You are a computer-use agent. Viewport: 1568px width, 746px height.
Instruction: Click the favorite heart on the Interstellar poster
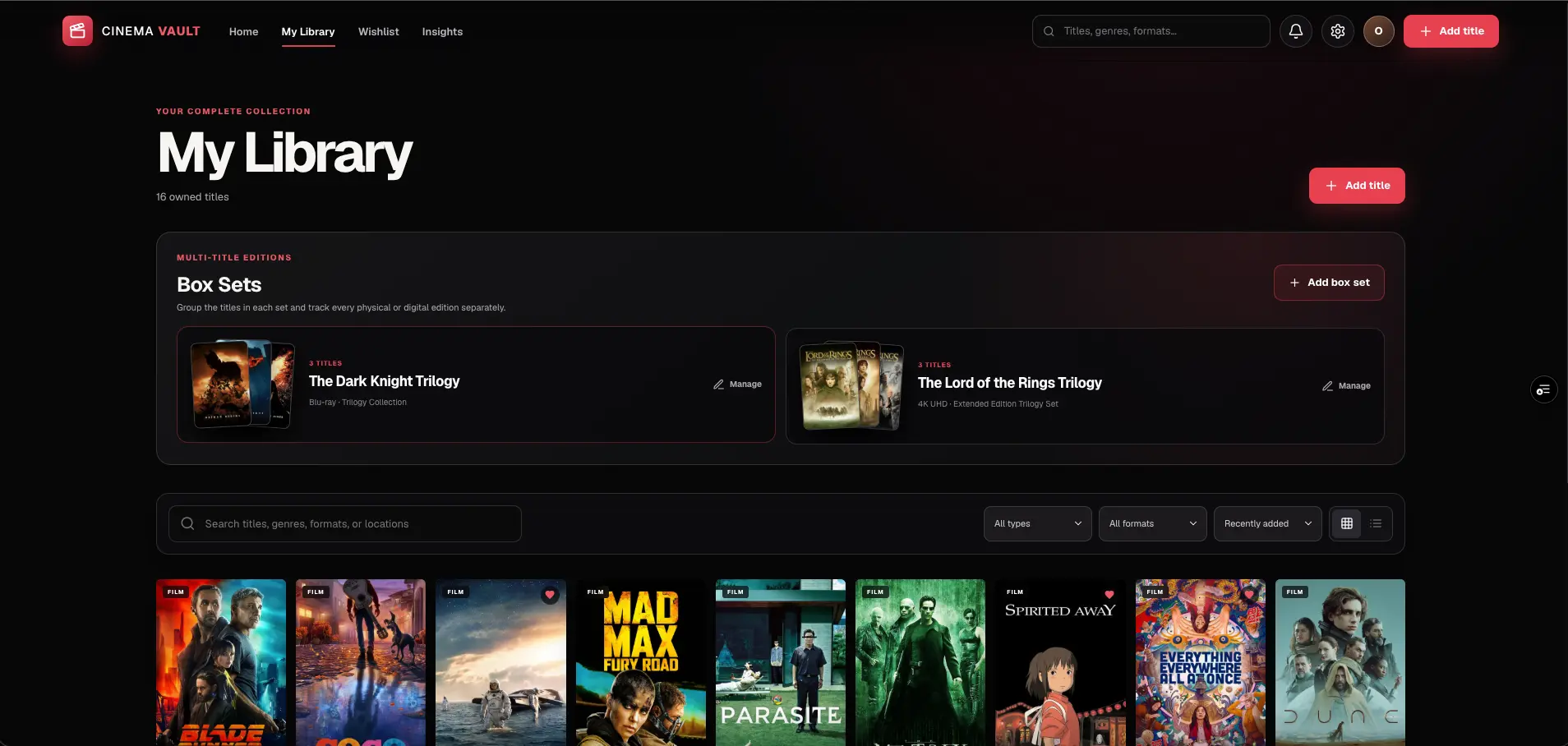click(550, 595)
